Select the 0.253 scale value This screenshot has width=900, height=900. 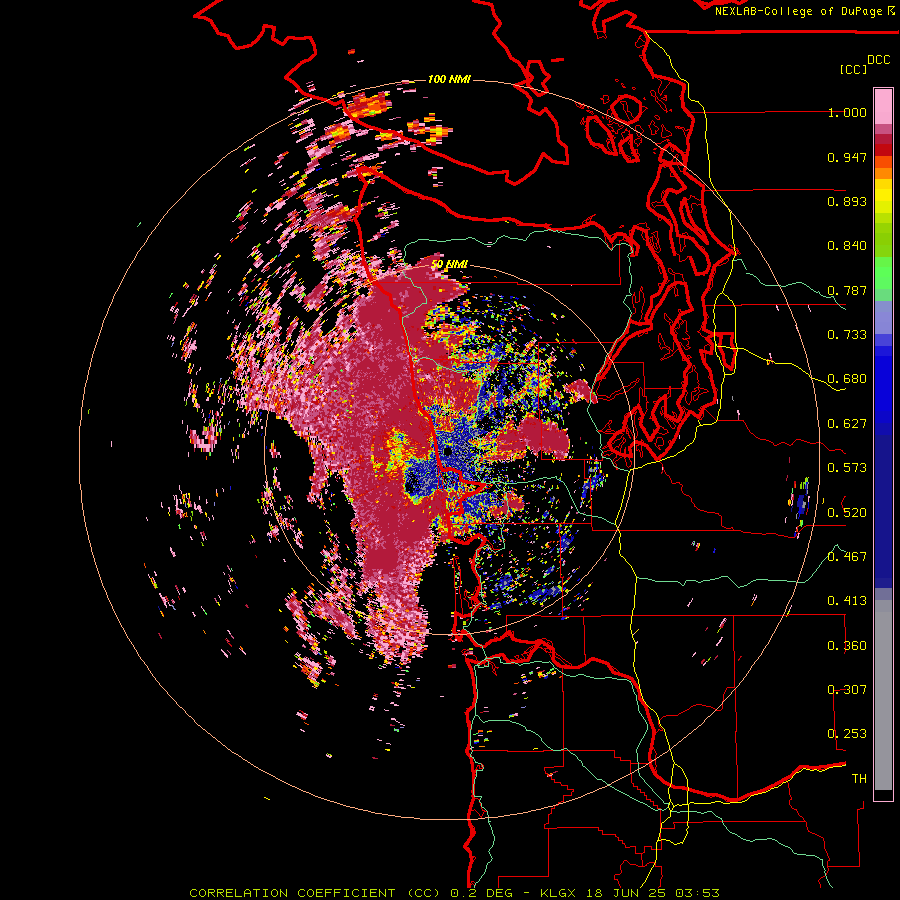click(847, 734)
